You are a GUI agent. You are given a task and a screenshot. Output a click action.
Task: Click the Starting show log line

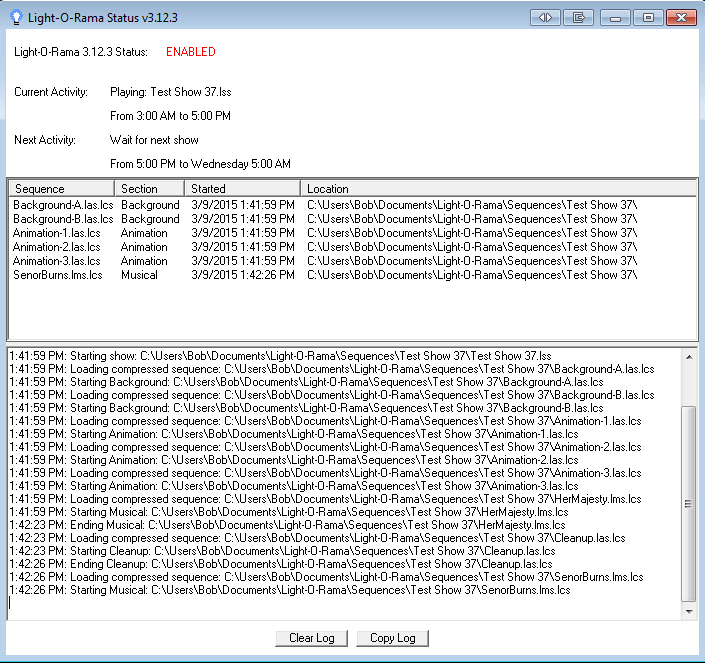point(281,356)
